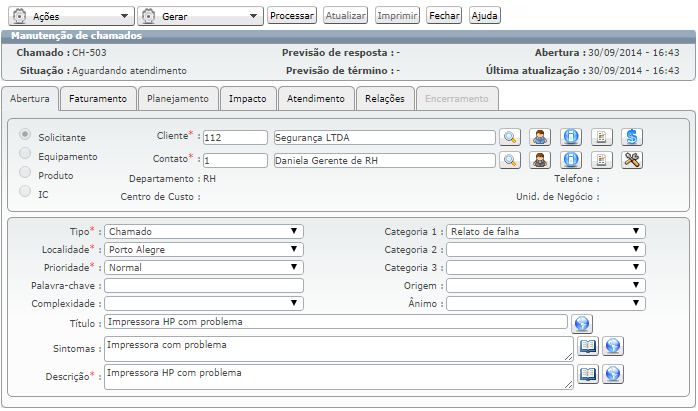
Task: Select the Equipamento radio button
Action: [26, 154]
